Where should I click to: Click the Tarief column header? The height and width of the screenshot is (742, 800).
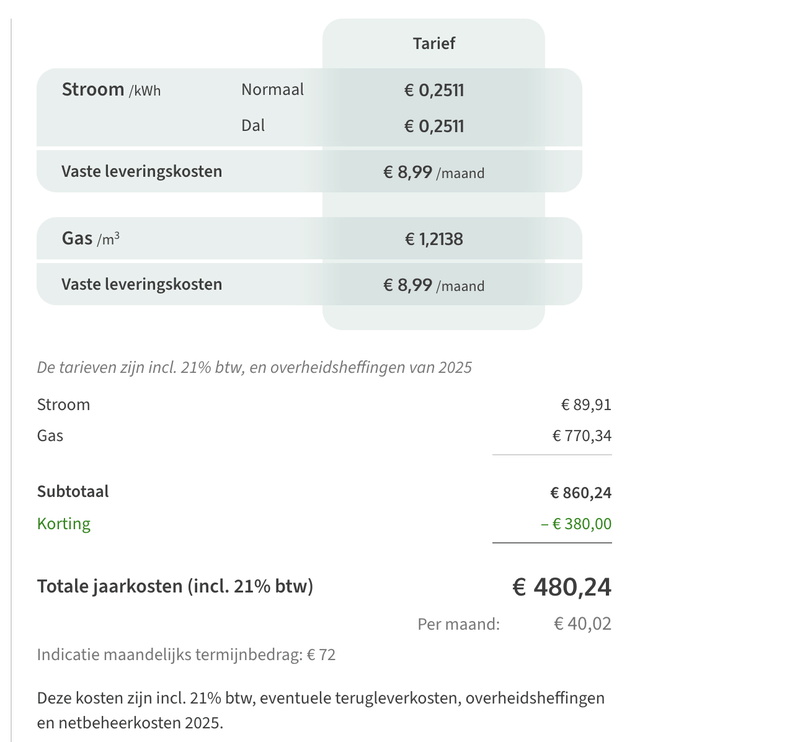click(x=434, y=44)
